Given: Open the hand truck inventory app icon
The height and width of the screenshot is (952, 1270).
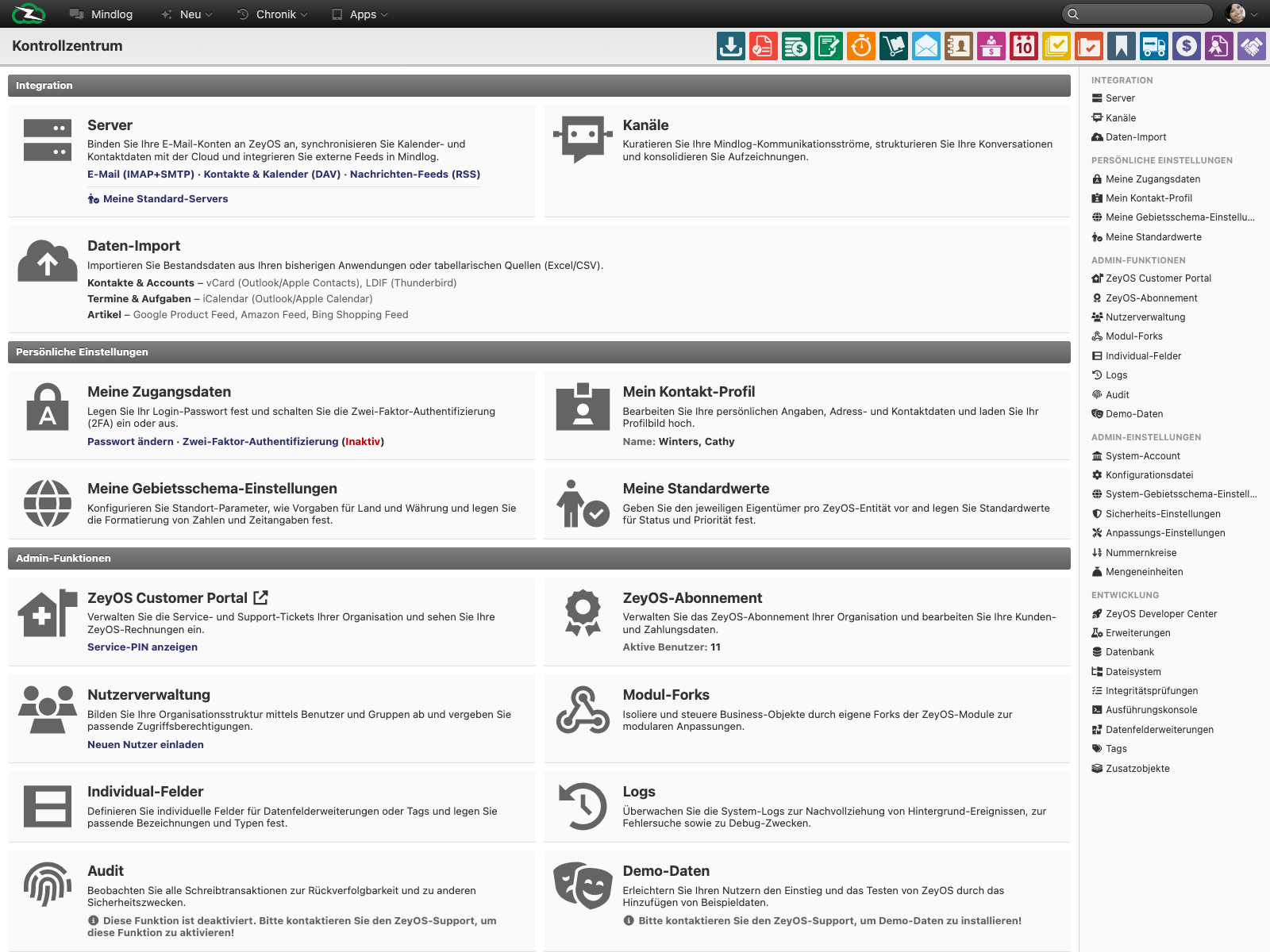Looking at the screenshot, I should click(894, 46).
